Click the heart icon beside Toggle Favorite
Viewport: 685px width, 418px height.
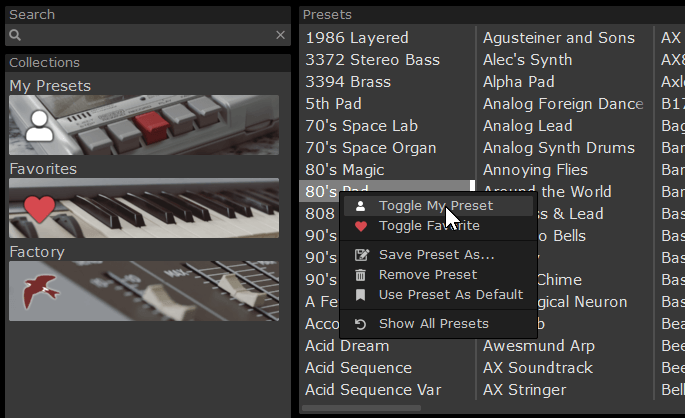point(361,226)
